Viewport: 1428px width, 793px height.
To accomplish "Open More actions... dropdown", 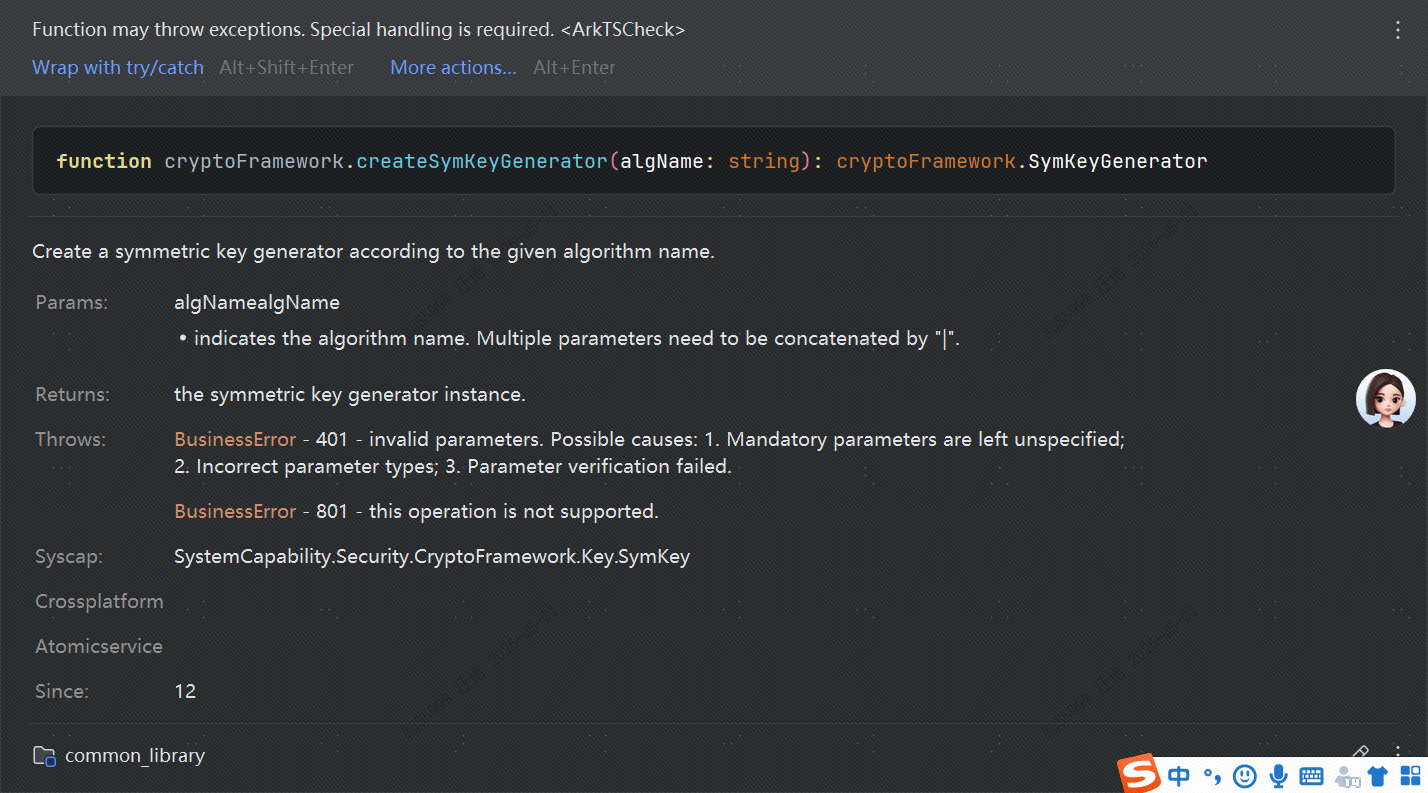I will pyautogui.click(x=453, y=67).
